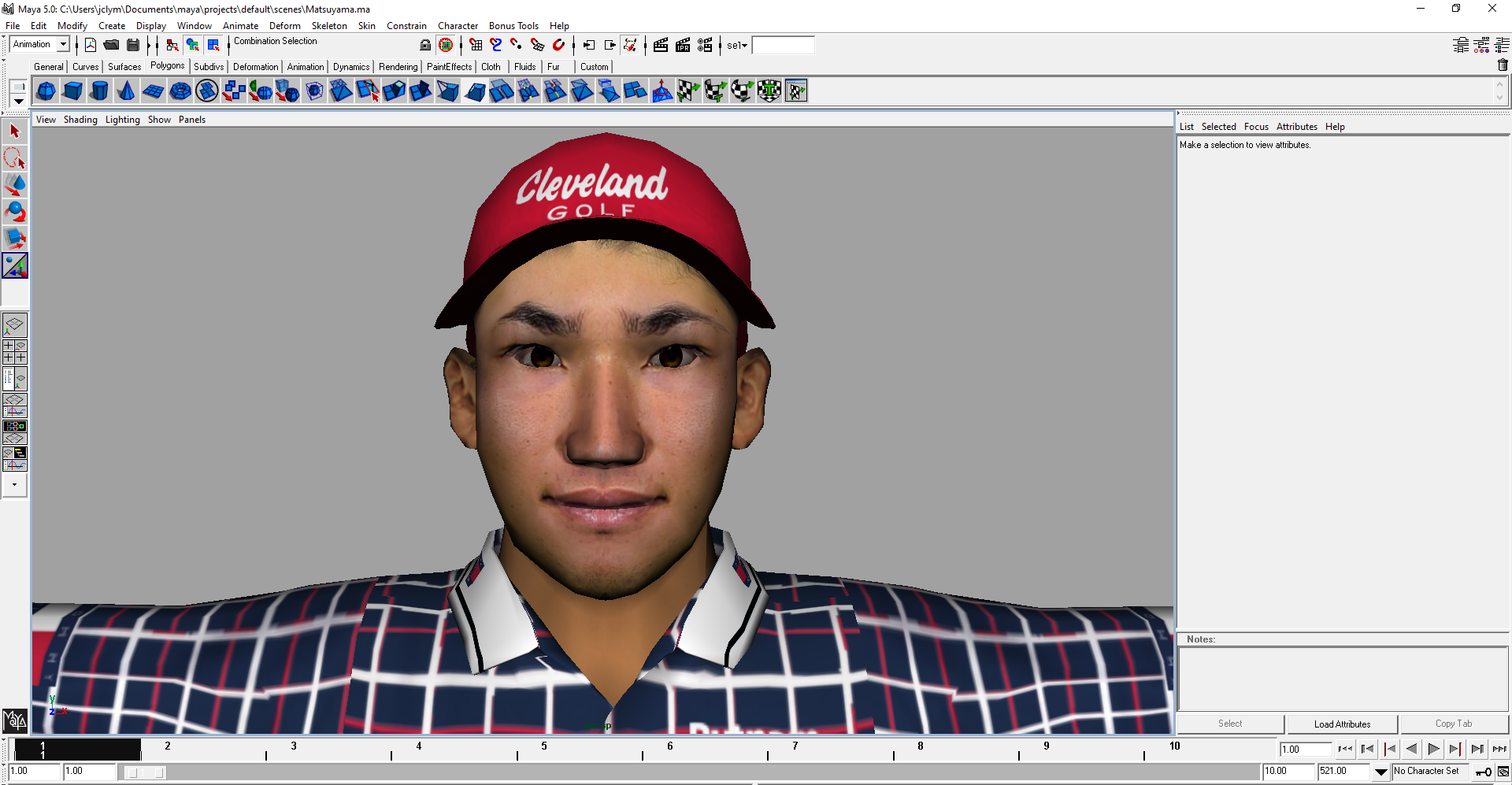Play animation forwards
The height and width of the screenshot is (785, 1512).
click(x=1433, y=750)
